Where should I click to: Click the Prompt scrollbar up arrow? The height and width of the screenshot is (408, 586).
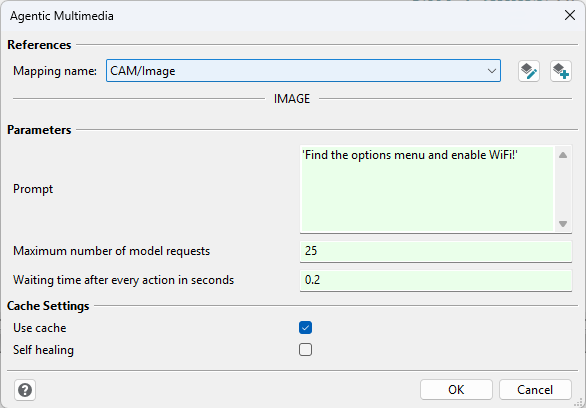coord(563,155)
